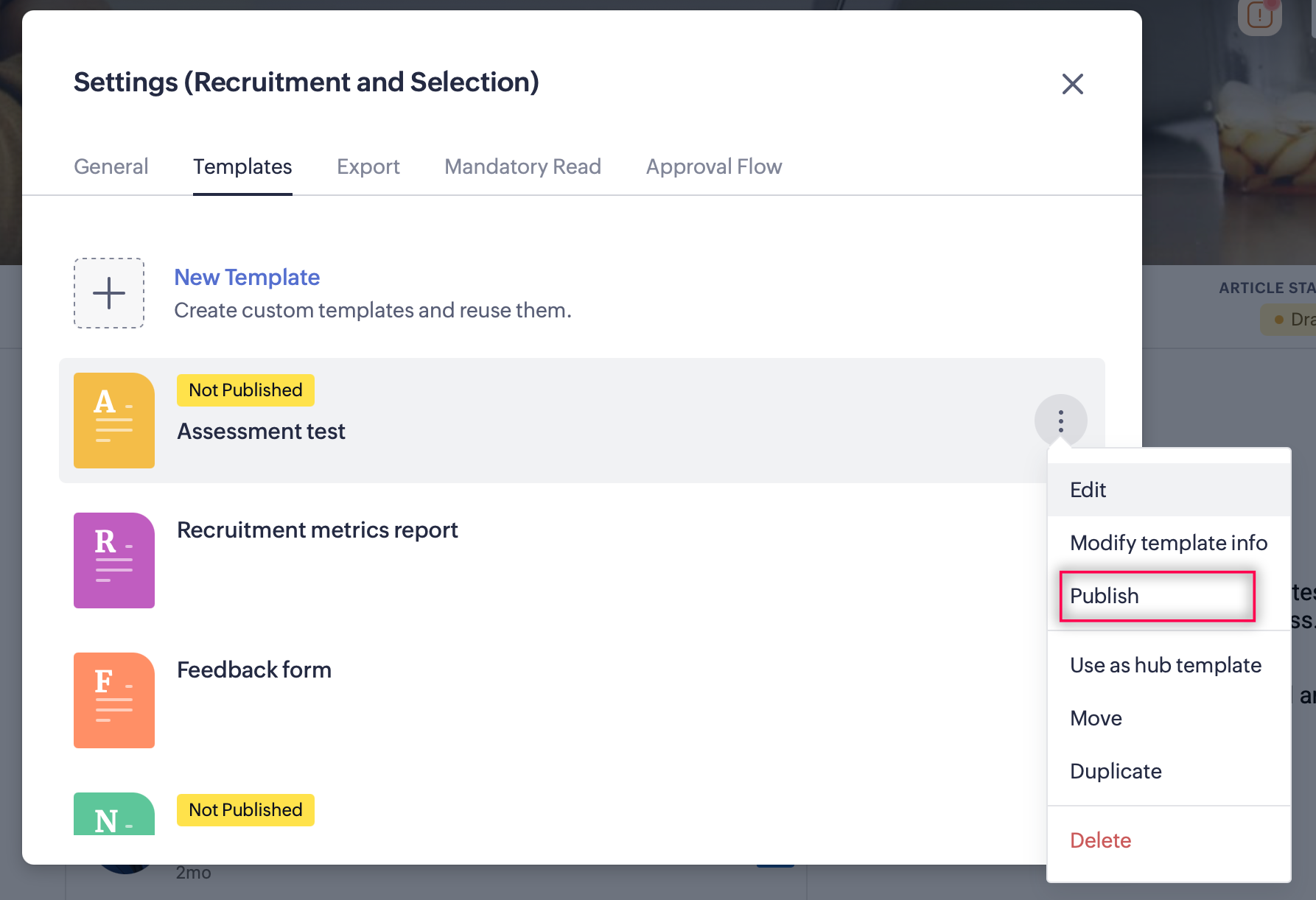Select Modify template info option
Image resolution: width=1316 pixels, height=900 pixels.
pos(1169,543)
